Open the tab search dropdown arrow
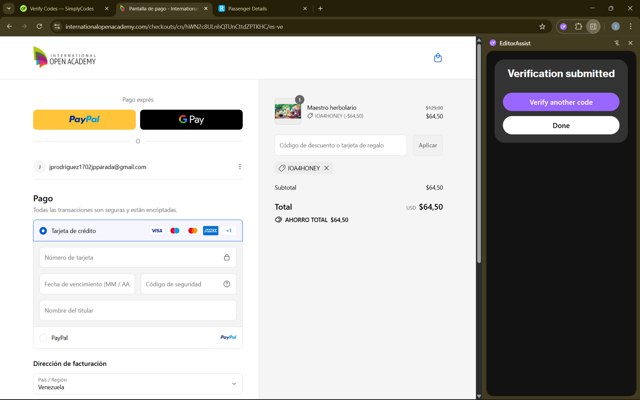This screenshot has width=640, height=400. 8,8
